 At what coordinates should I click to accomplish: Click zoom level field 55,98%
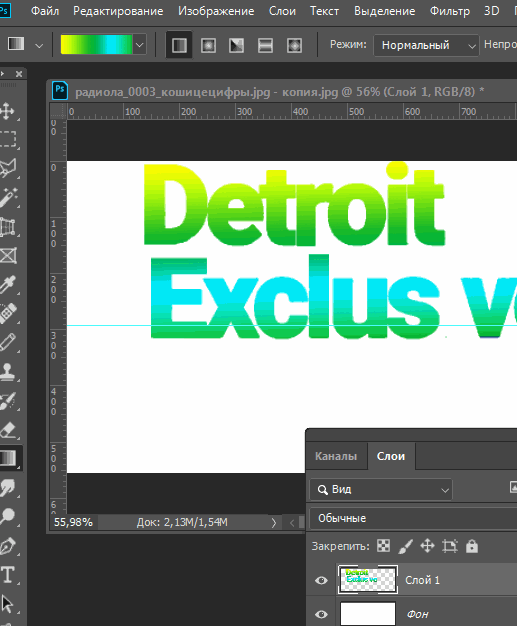73,522
